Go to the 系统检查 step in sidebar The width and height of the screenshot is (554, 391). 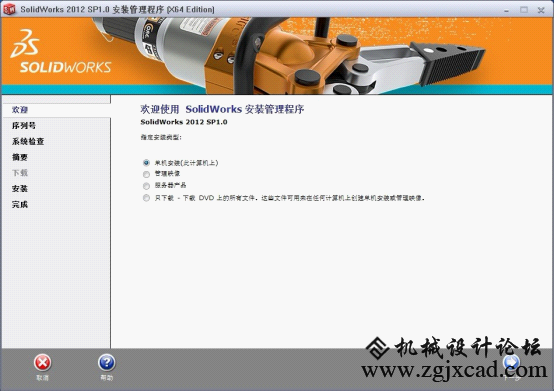28,142
